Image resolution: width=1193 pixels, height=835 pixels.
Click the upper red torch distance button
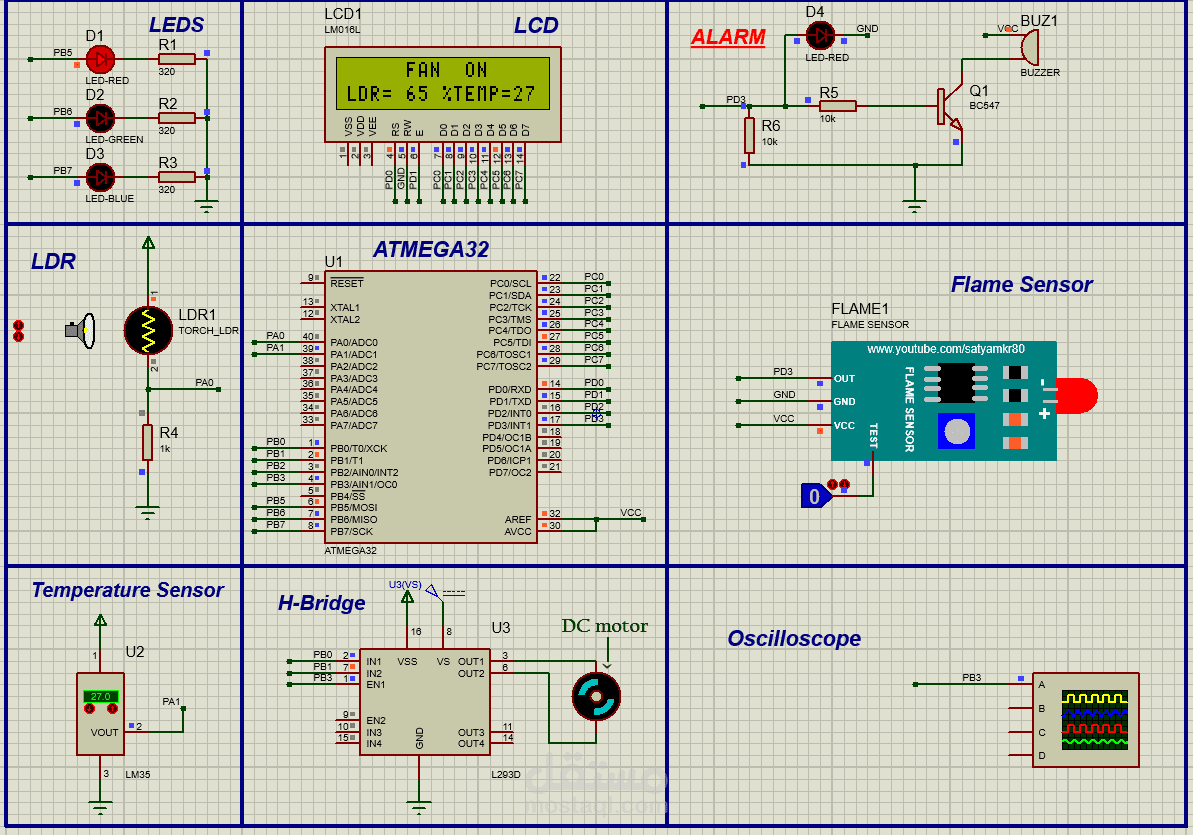[x=19, y=326]
